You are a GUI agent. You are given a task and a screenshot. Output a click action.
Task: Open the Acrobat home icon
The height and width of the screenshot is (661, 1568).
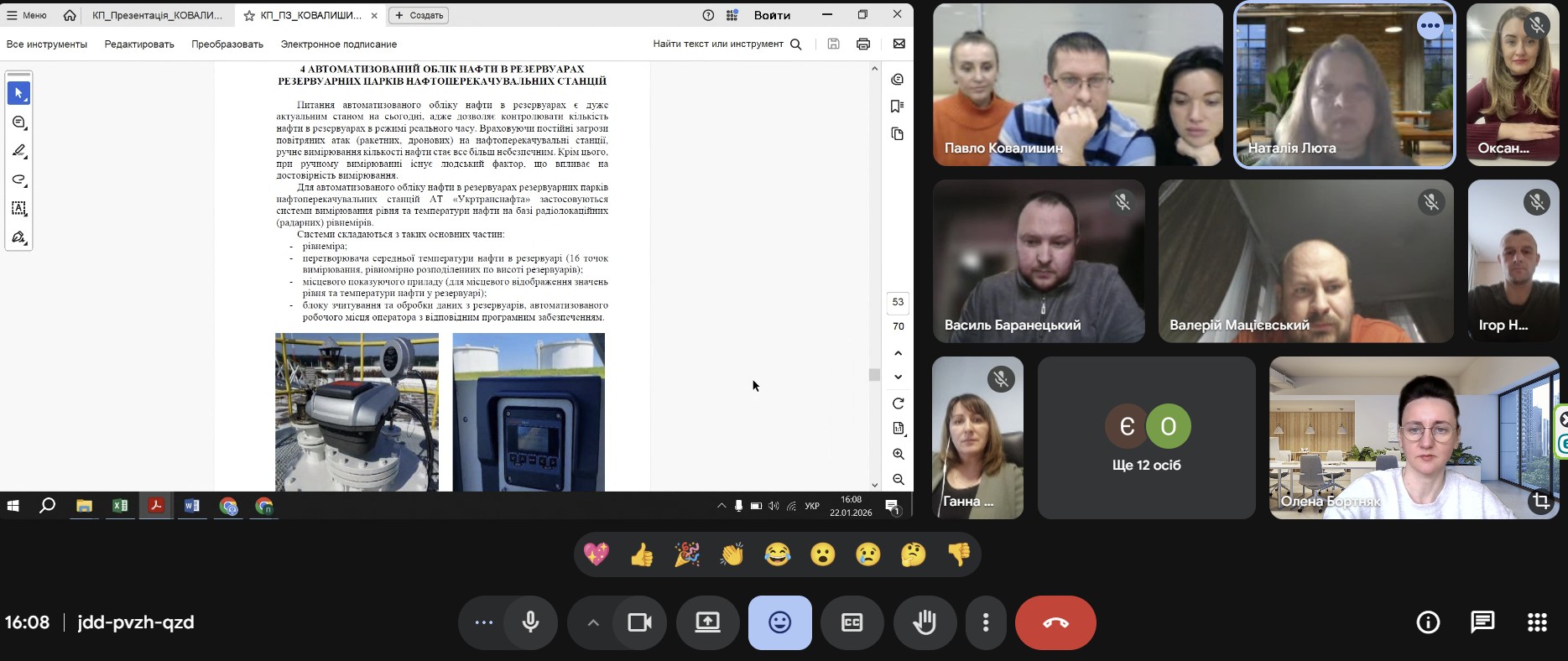click(70, 15)
